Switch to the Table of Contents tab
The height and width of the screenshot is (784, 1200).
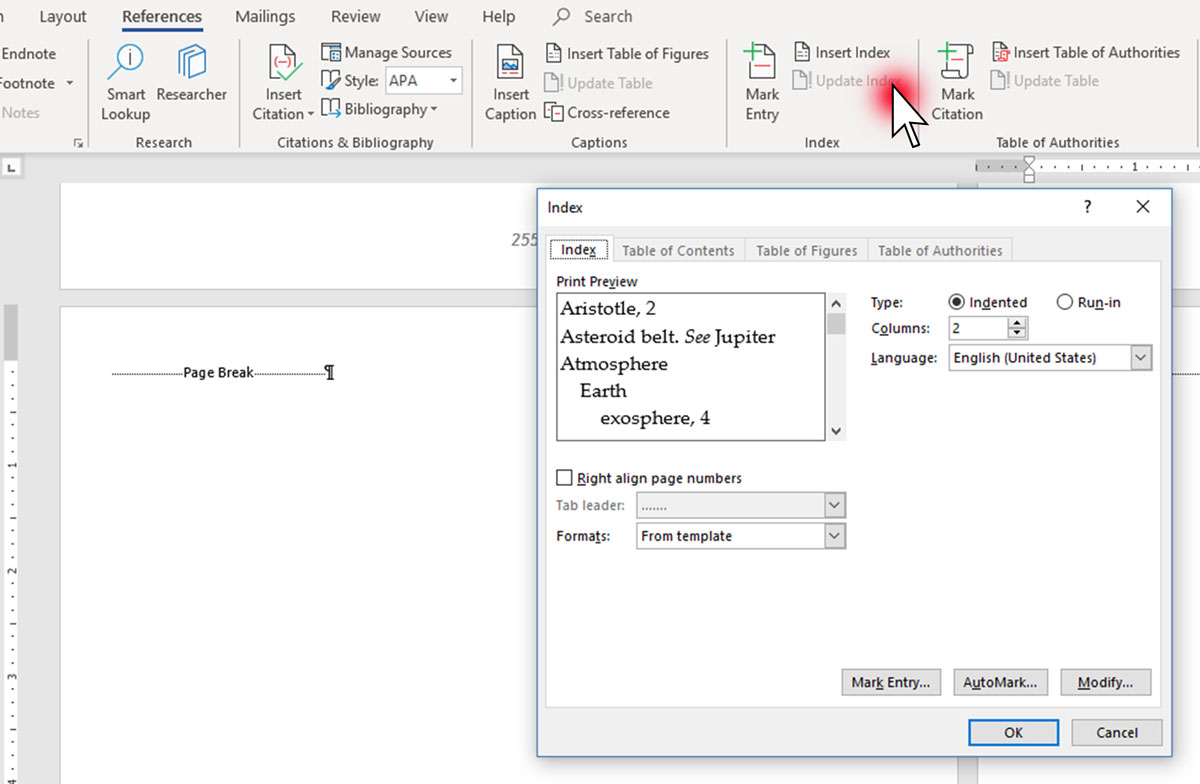click(x=678, y=251)
